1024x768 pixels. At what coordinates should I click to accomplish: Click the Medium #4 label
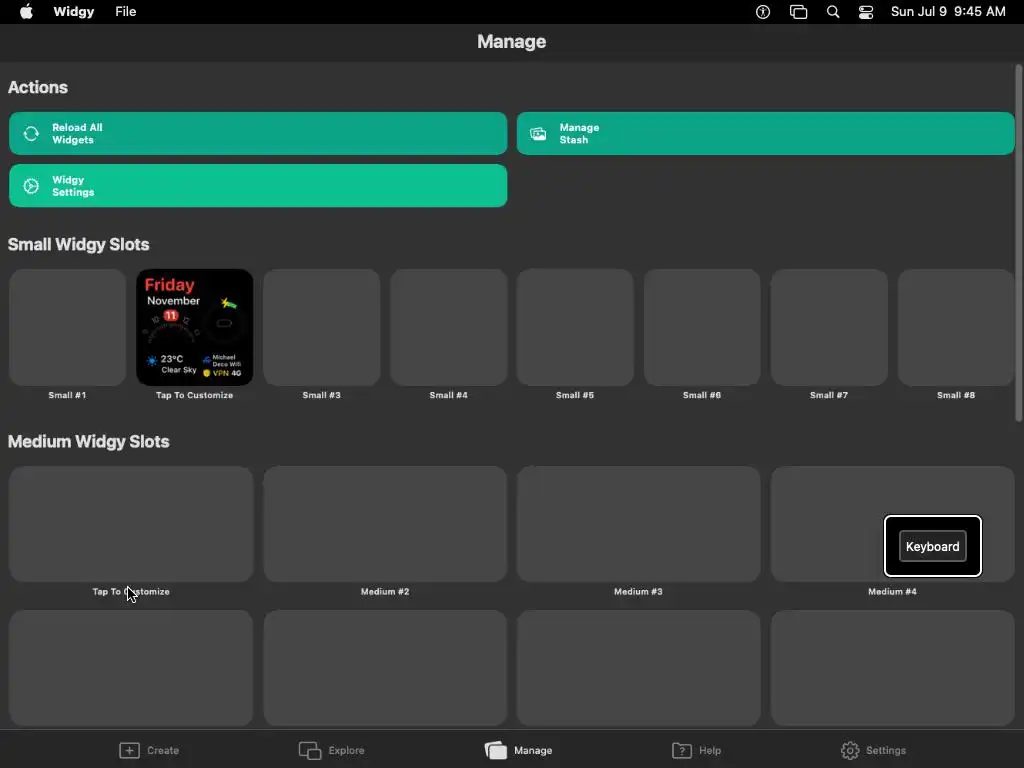coord(892,592)
